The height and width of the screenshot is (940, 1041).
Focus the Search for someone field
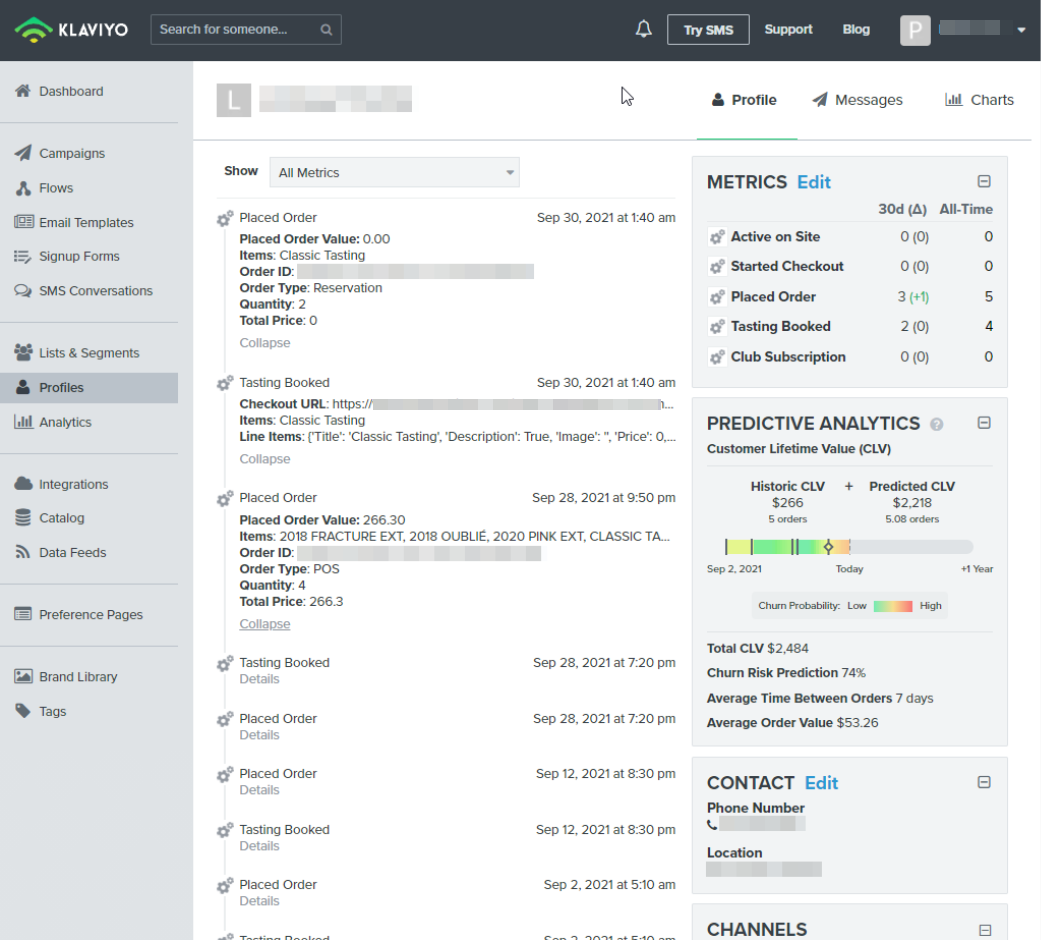click(x=246, y=30)
